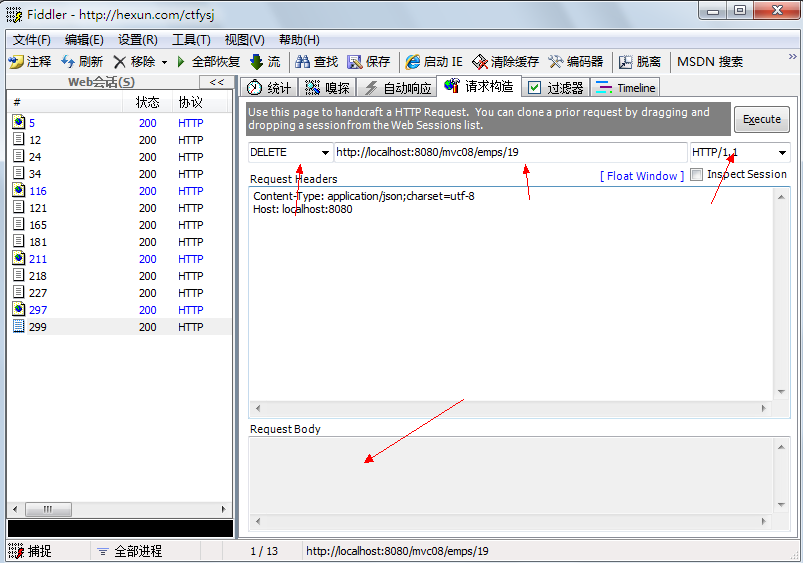Click the 移除 remove X icon

pos(119,62)
